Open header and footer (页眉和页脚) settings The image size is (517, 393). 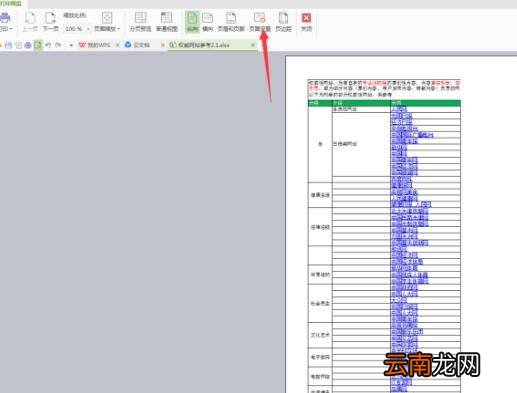pos(231,22)
